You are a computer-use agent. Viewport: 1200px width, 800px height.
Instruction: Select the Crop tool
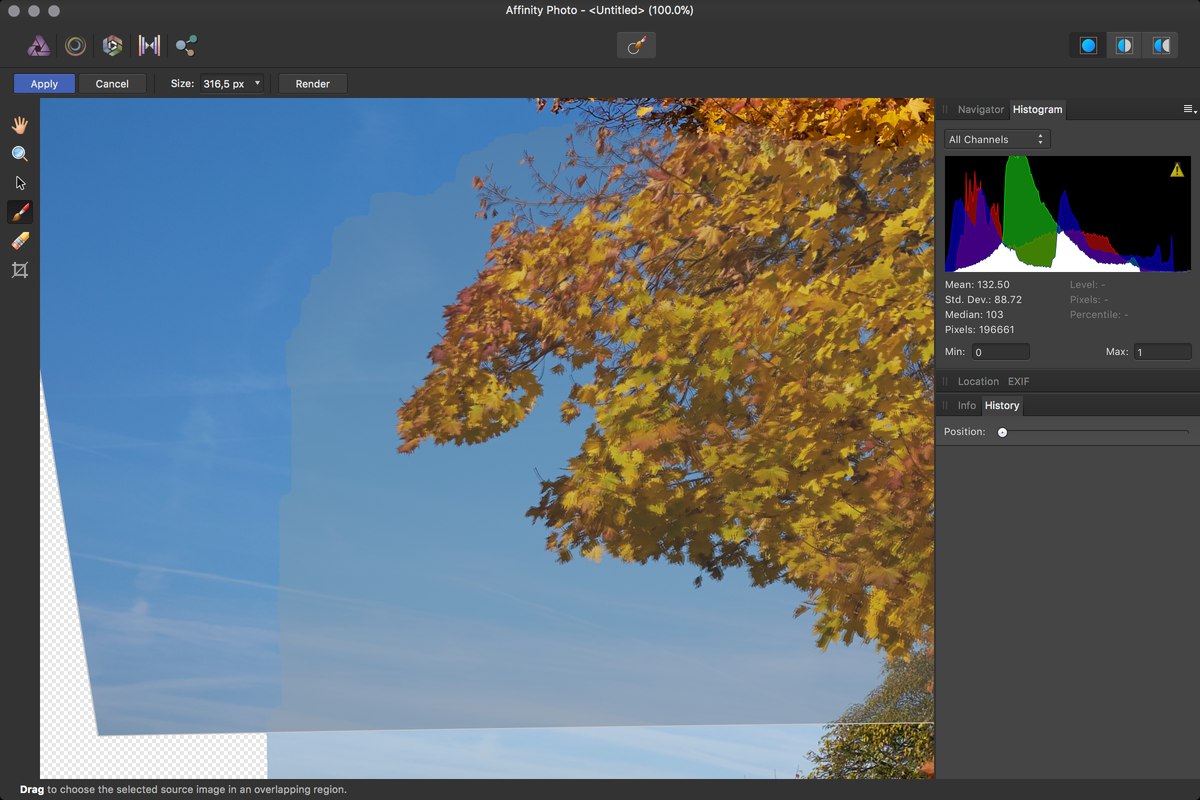point(19,270)
